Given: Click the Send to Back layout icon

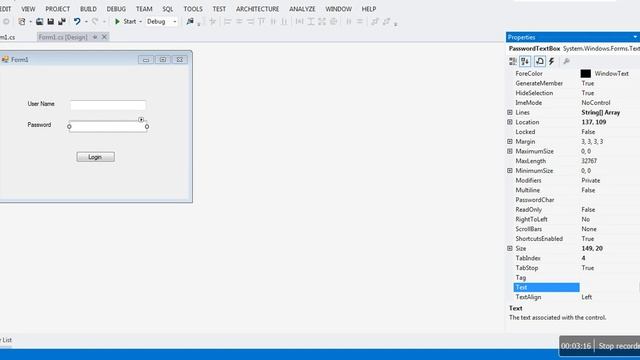Looking at the screenshot, I should pos(386,22).
